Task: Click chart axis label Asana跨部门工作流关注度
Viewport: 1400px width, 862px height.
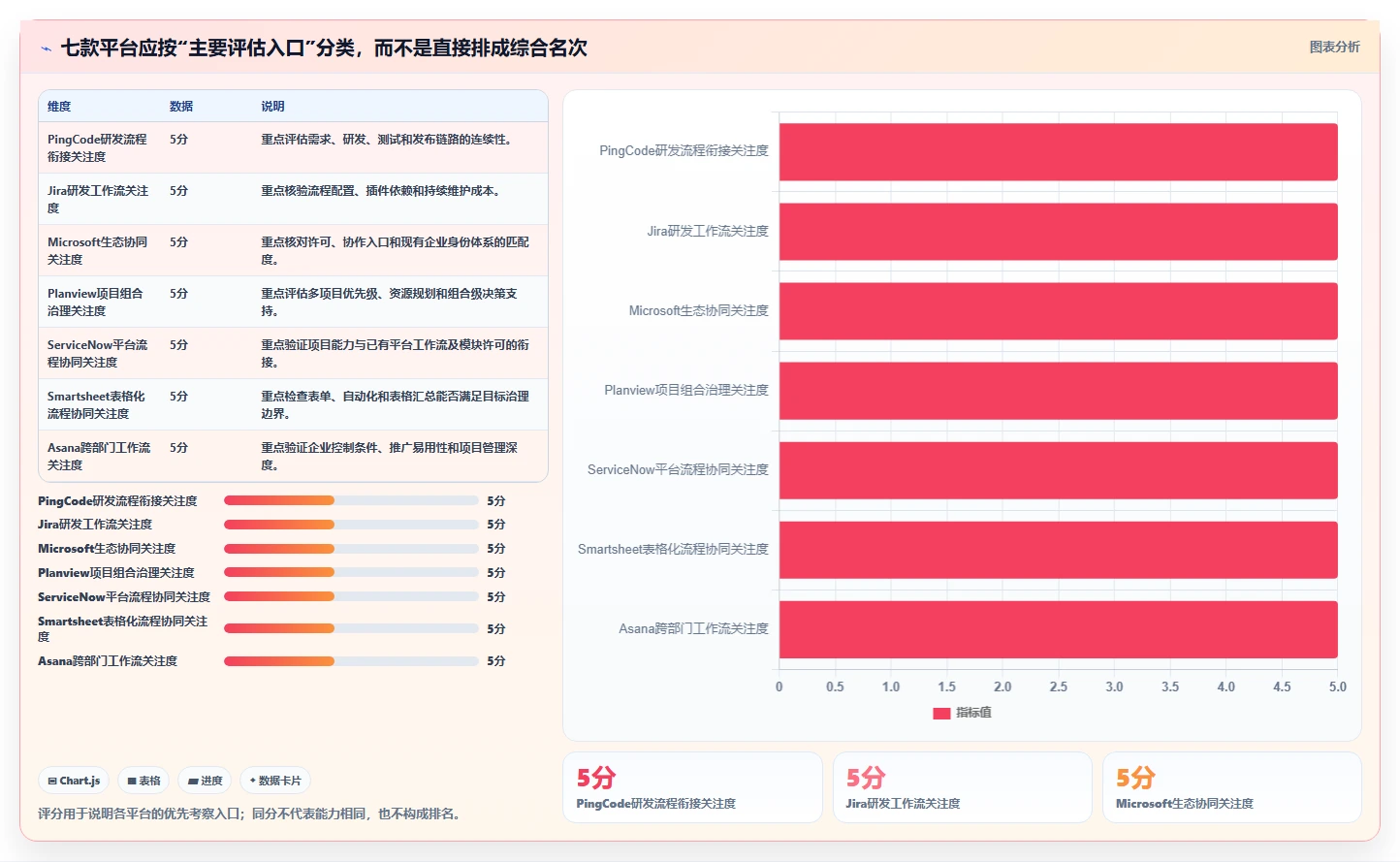Action: point(693,628)
